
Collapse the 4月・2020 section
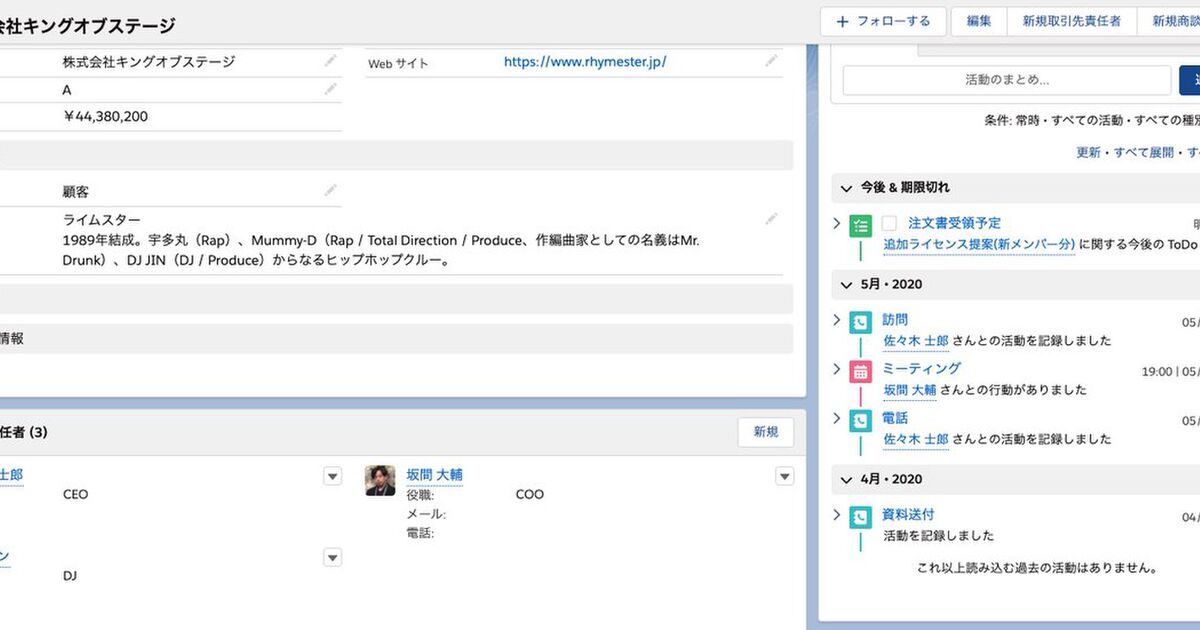coord(846,480)
